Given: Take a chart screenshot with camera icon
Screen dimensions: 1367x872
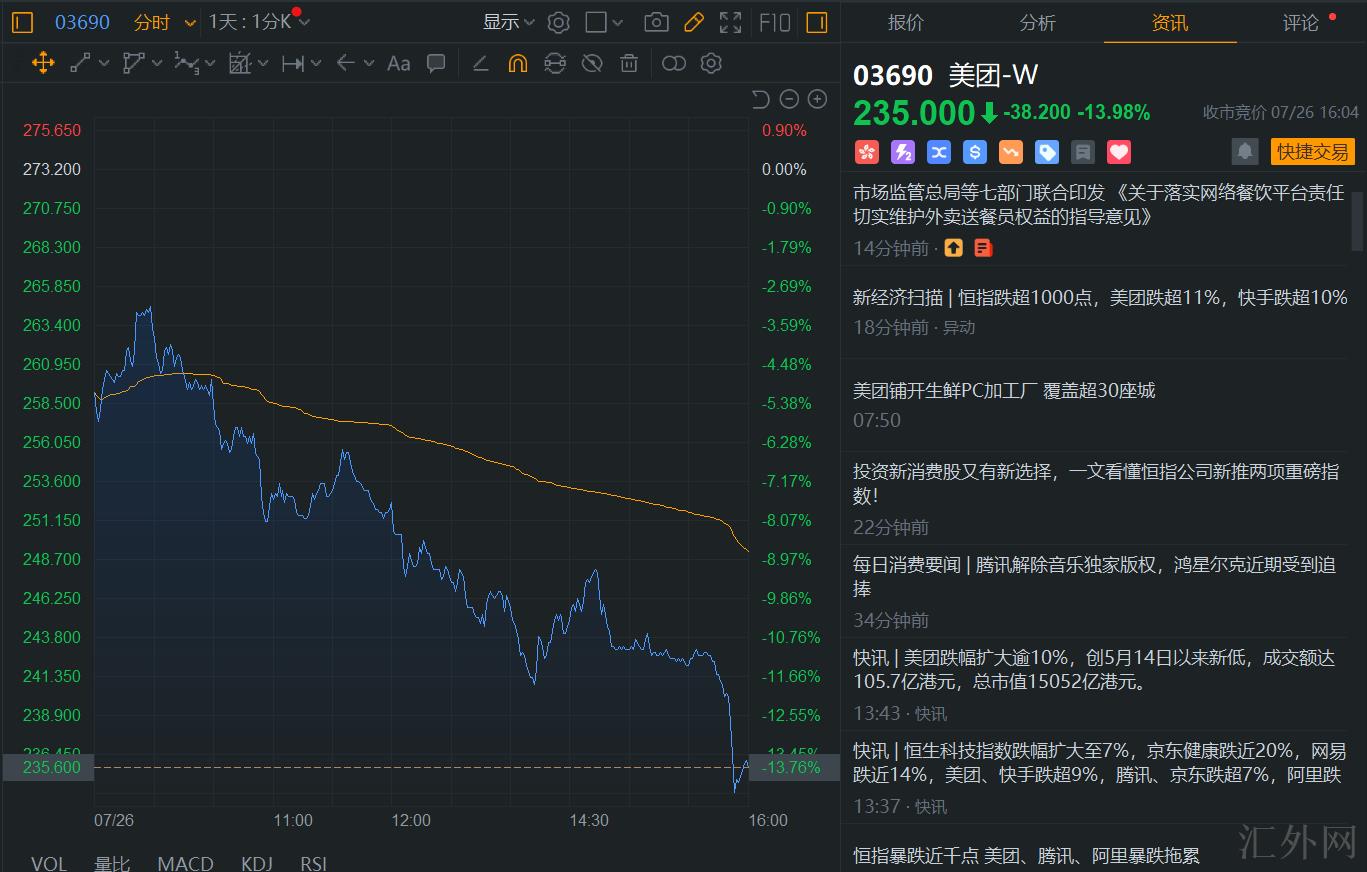Looking at the screenshot, I should [656, 22].
